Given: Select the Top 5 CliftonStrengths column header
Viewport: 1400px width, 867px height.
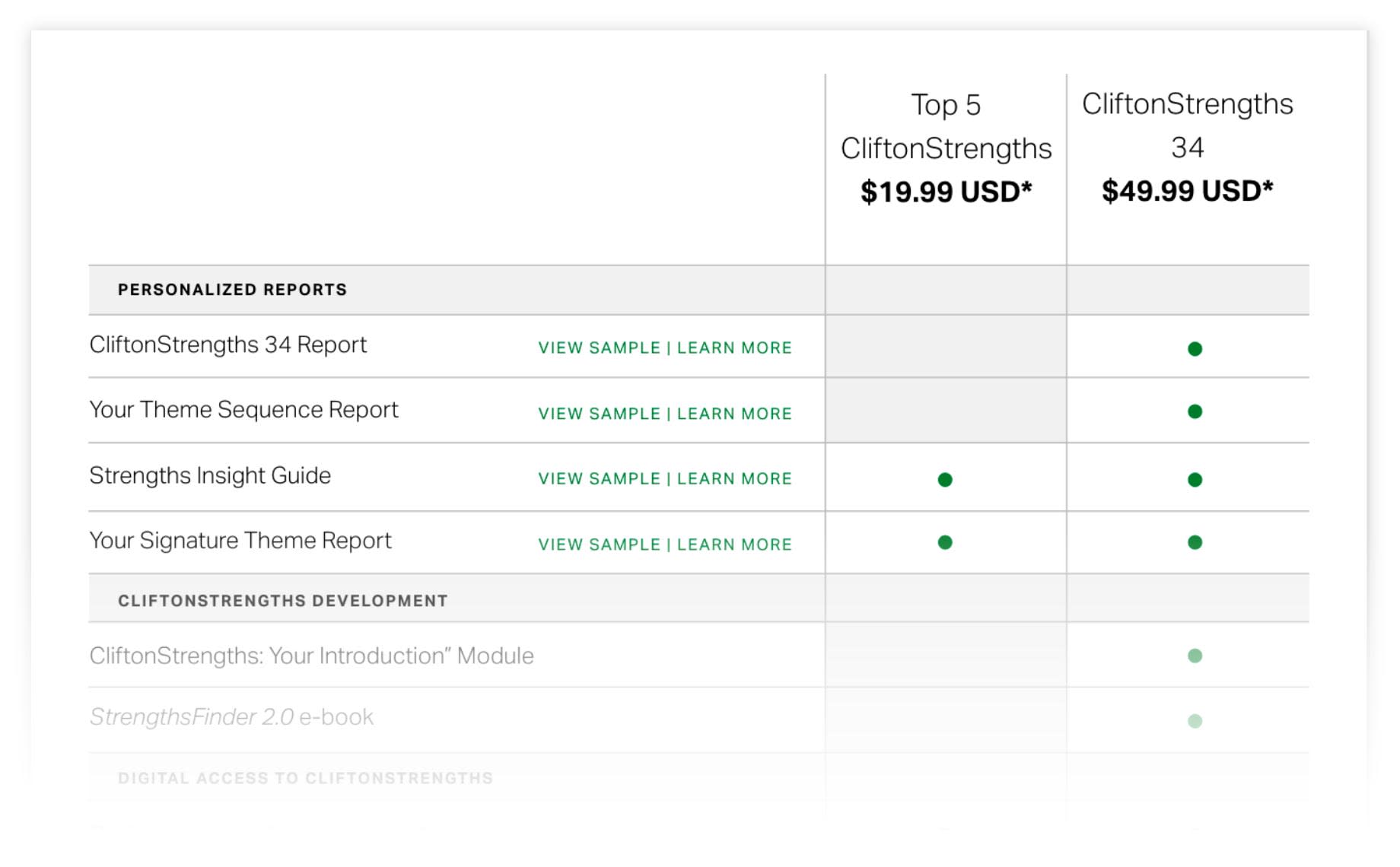Looking at the screenshot, I should coord(946,126).
